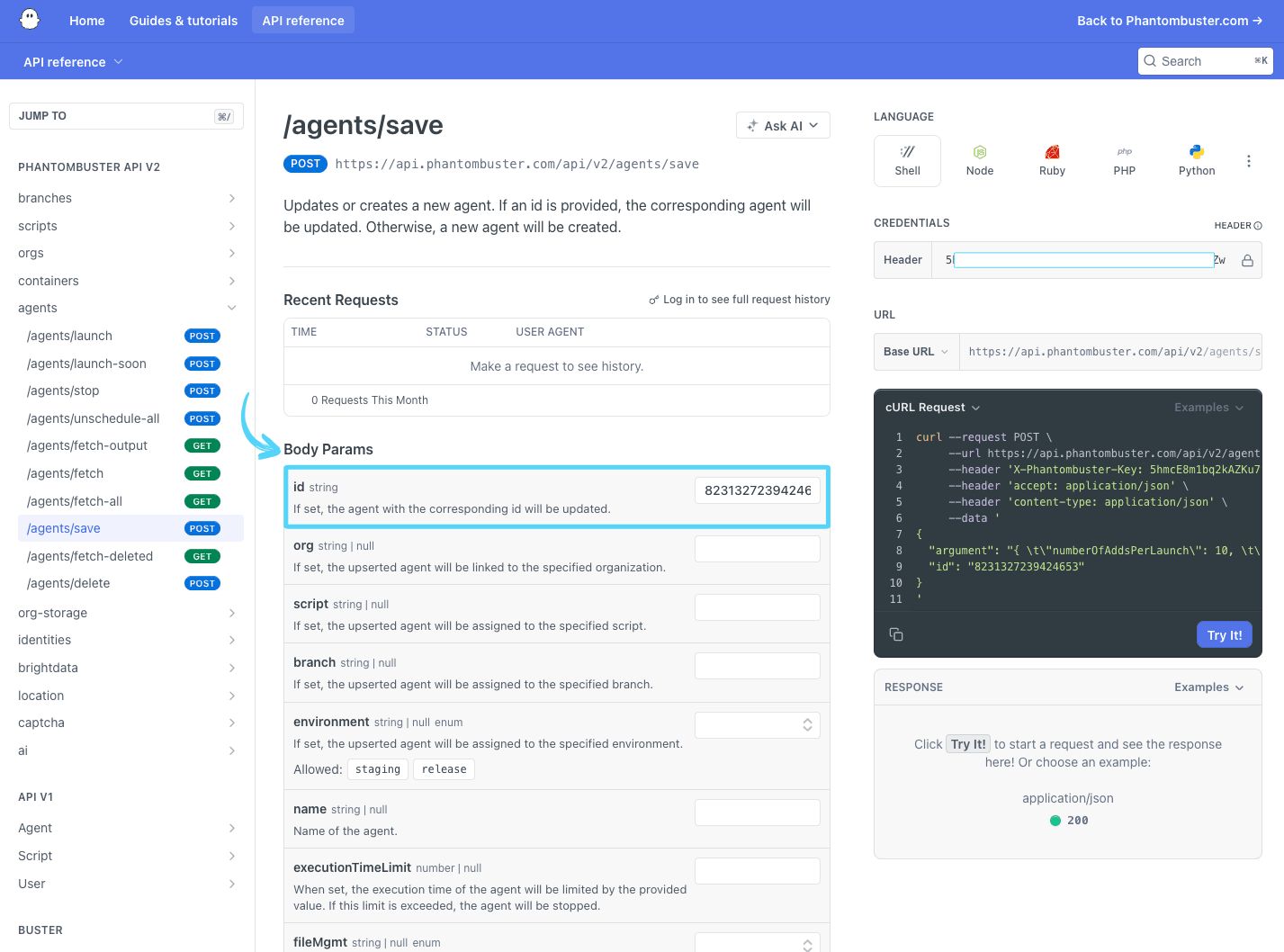This screenshot has height=952, width=1284.
Task: Open /agents/unschedule-all endpoint
Action: pyautogui.click(x=94, y=418)
